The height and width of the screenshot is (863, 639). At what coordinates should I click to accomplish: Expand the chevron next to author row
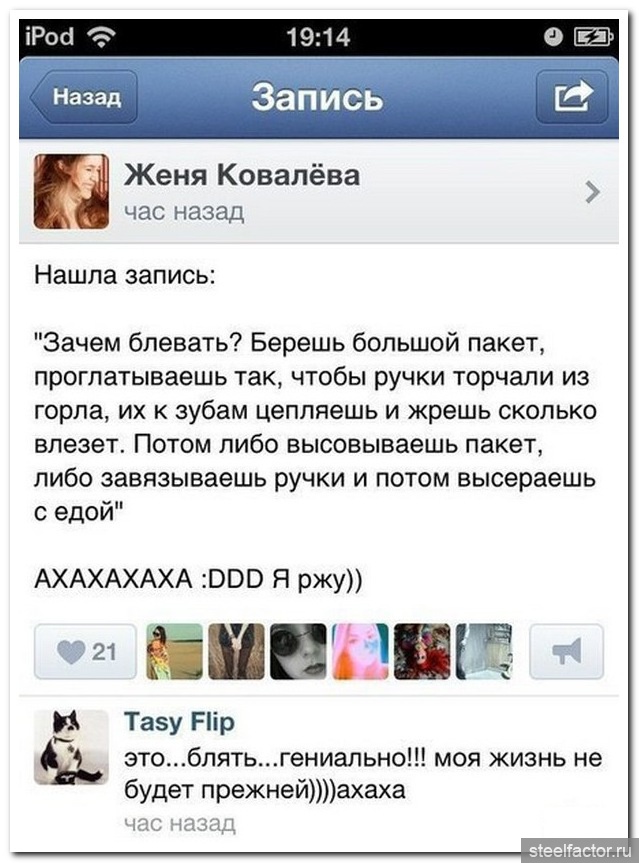[x=592, y=192]
